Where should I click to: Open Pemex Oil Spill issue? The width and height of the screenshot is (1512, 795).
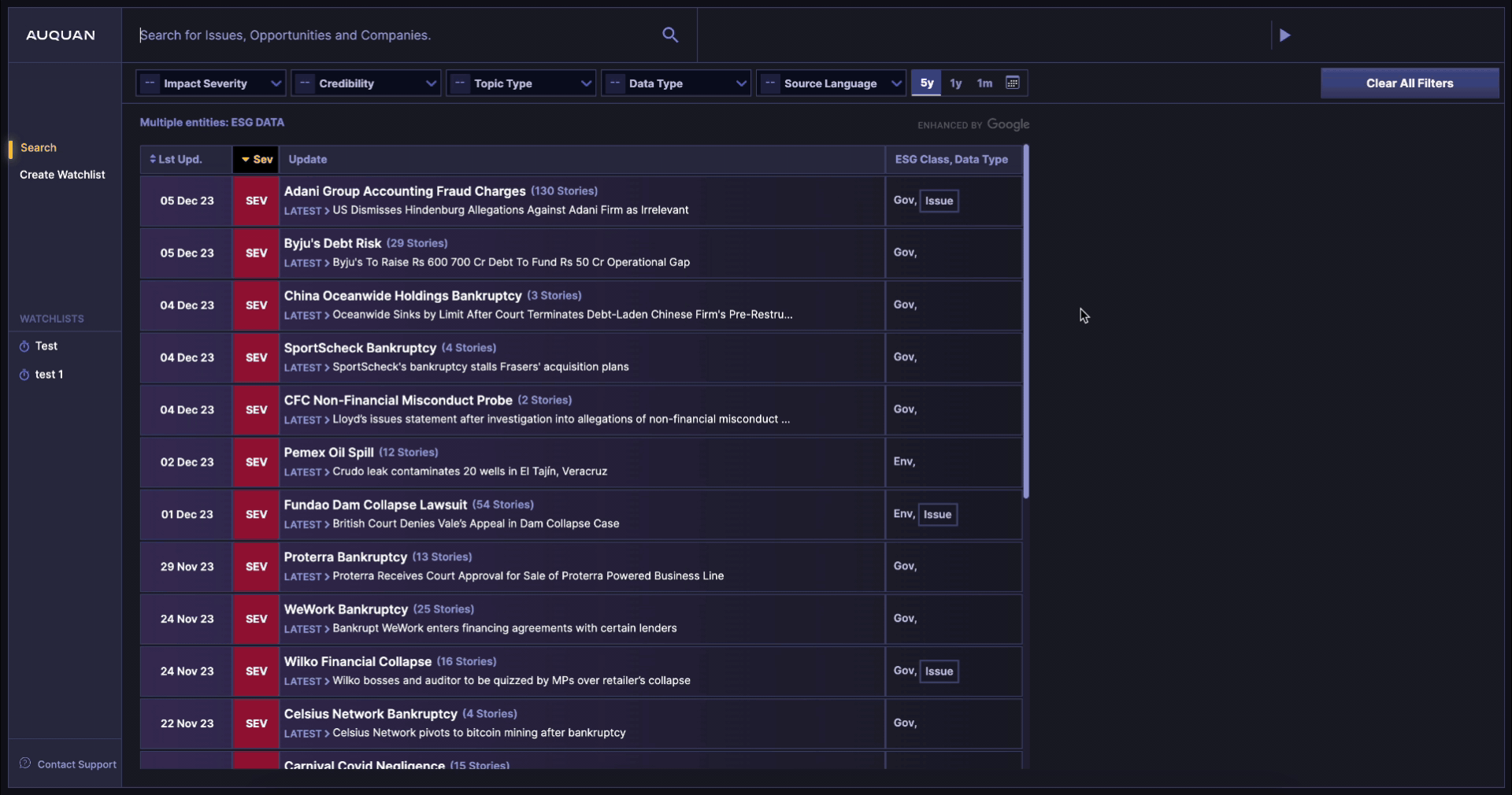(x=328, y=453)
